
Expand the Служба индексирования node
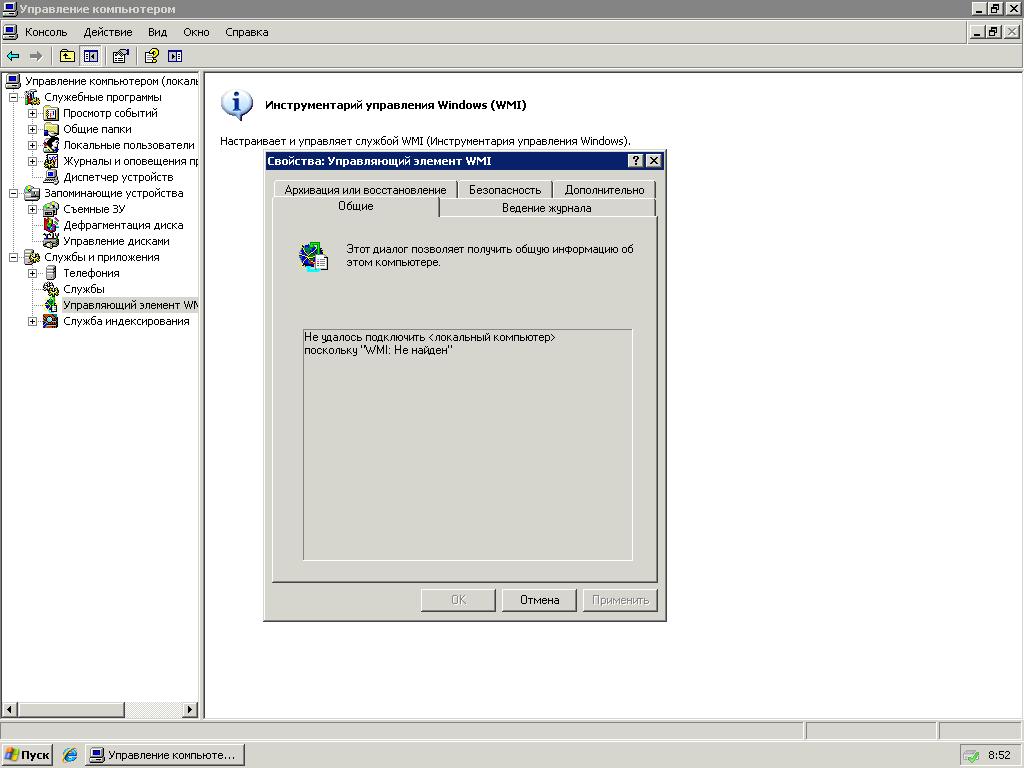click(32, 321)
